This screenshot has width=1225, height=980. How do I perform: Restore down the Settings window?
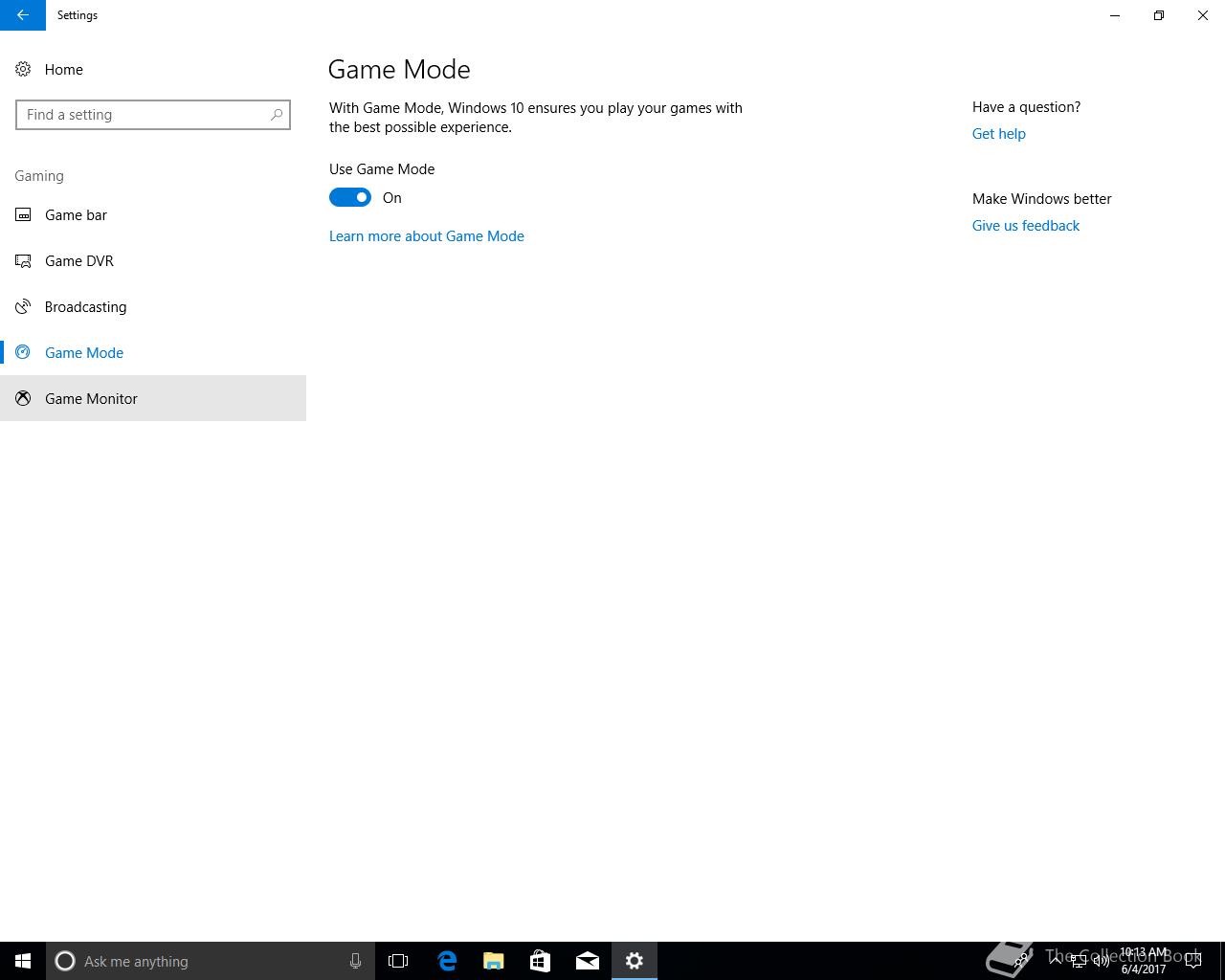tap(1159, 15)
